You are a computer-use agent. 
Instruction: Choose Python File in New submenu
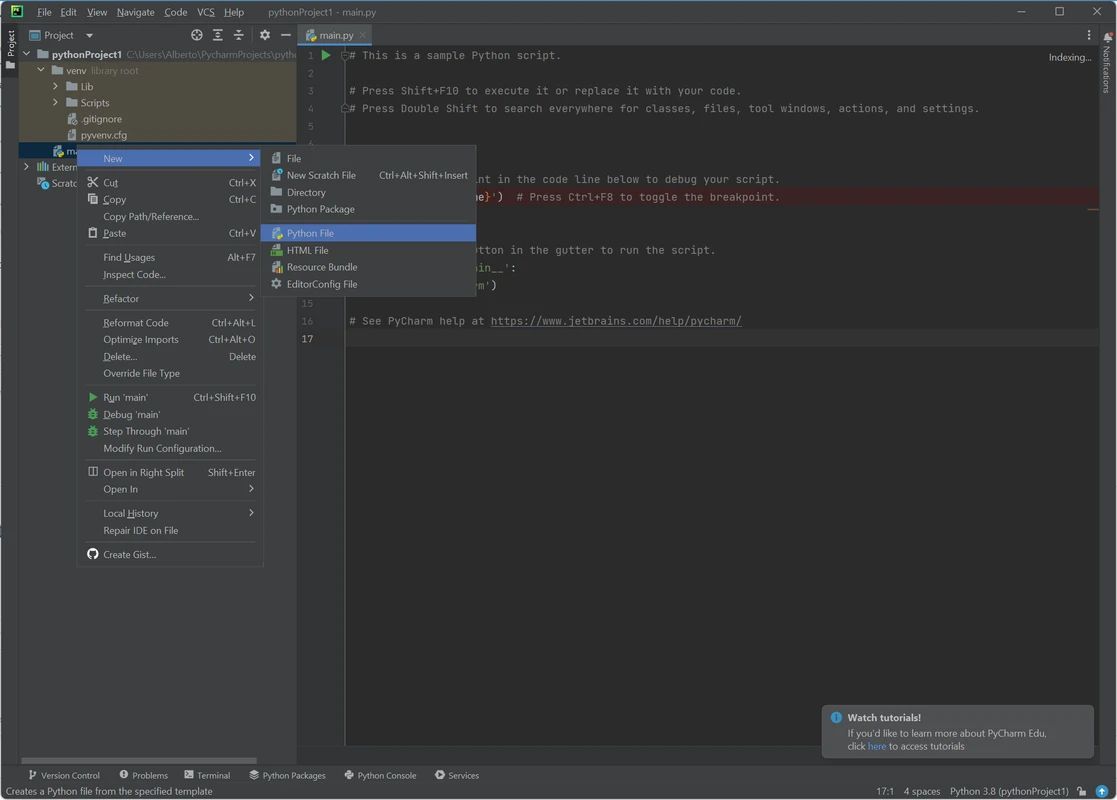(x=368, y=233)
